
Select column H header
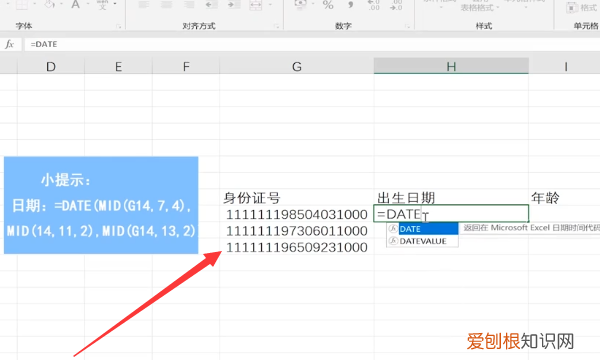pos(451,67)
